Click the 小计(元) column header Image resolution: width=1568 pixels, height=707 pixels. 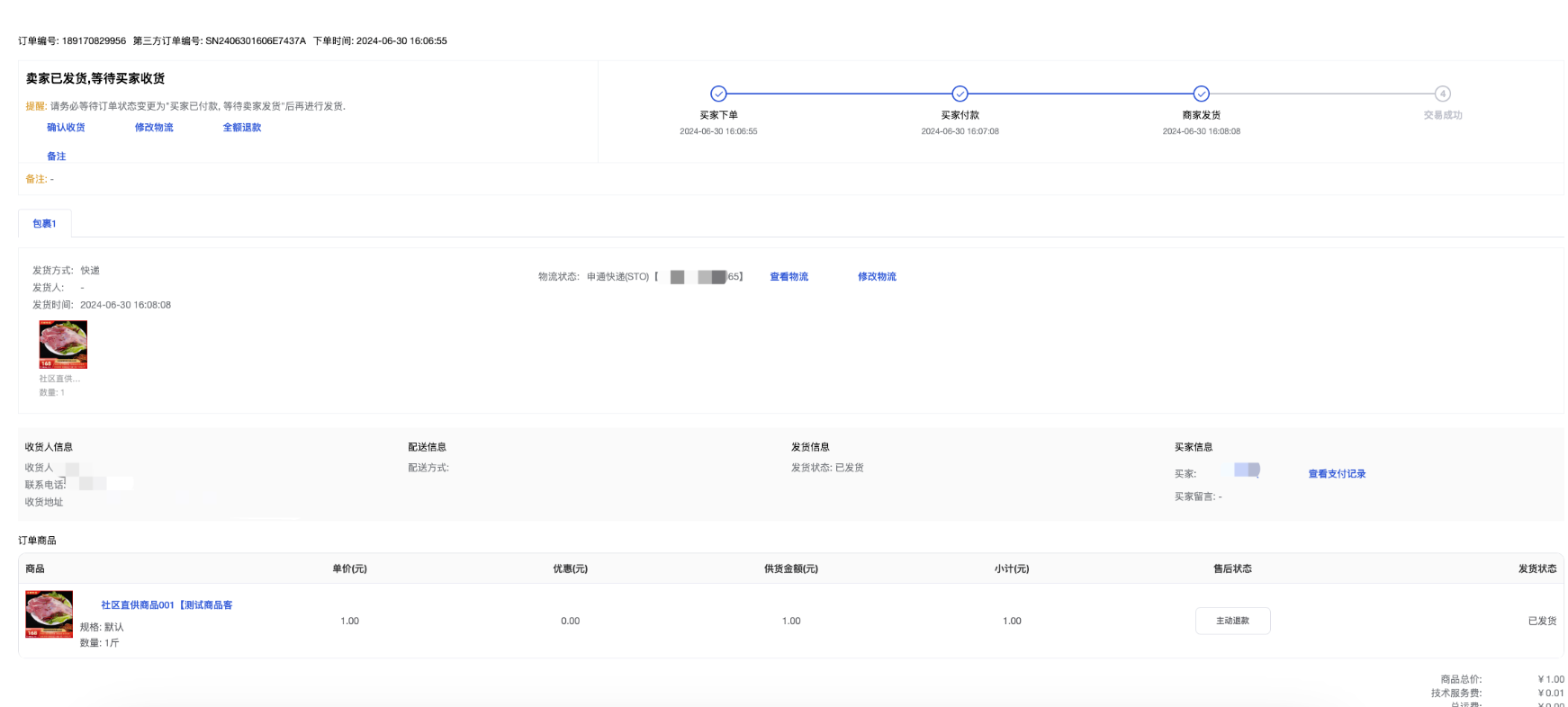pyautogui.click(x=1011, y=569)
